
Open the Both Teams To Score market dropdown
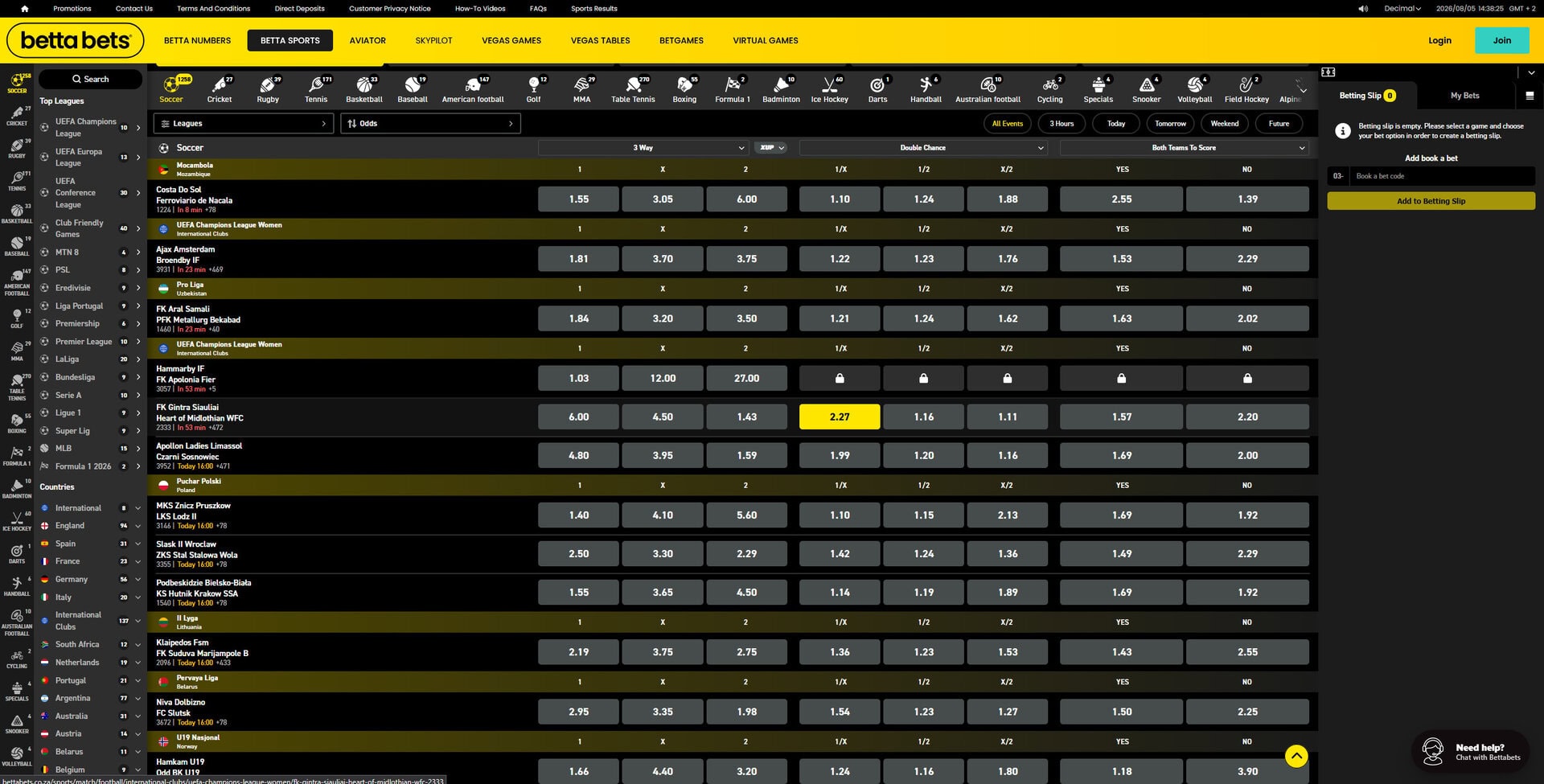pos(1184,148)
